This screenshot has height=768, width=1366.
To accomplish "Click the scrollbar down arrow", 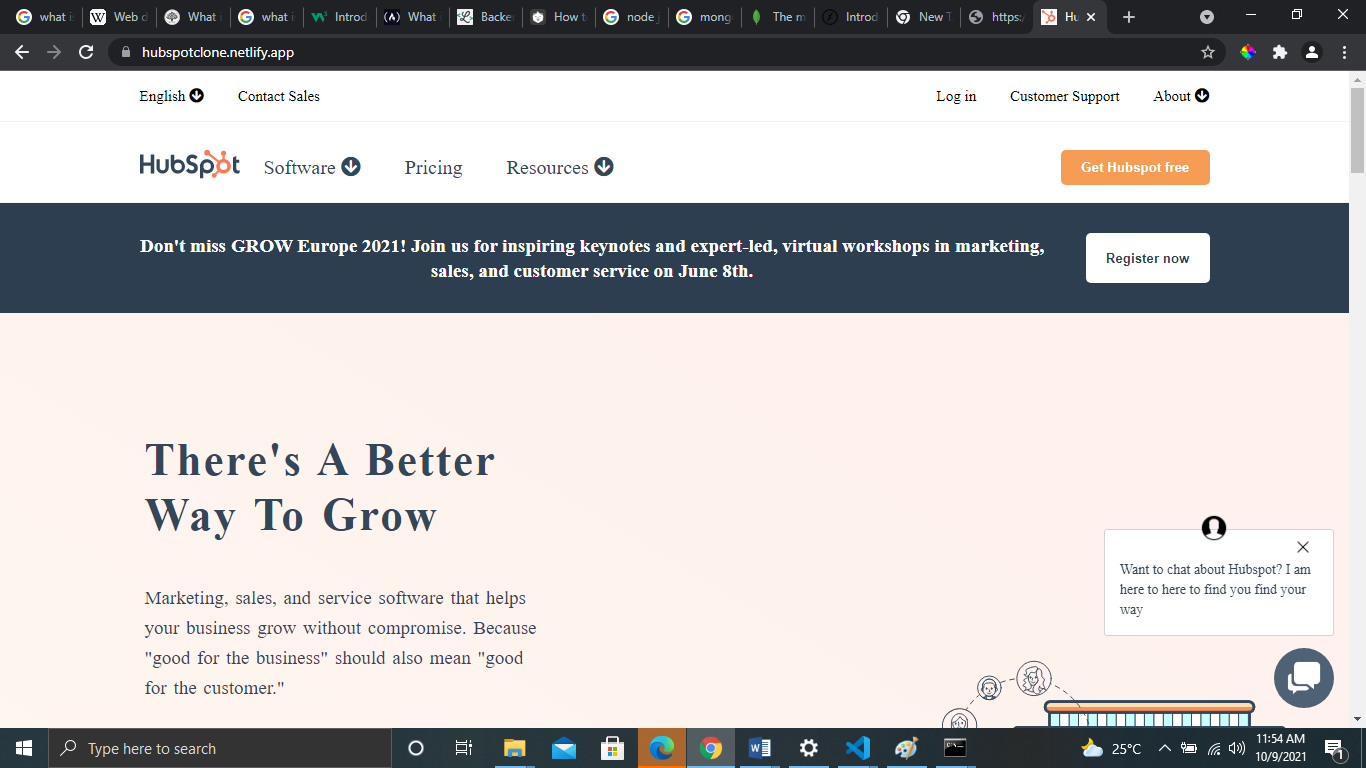I will (1357, 718).
